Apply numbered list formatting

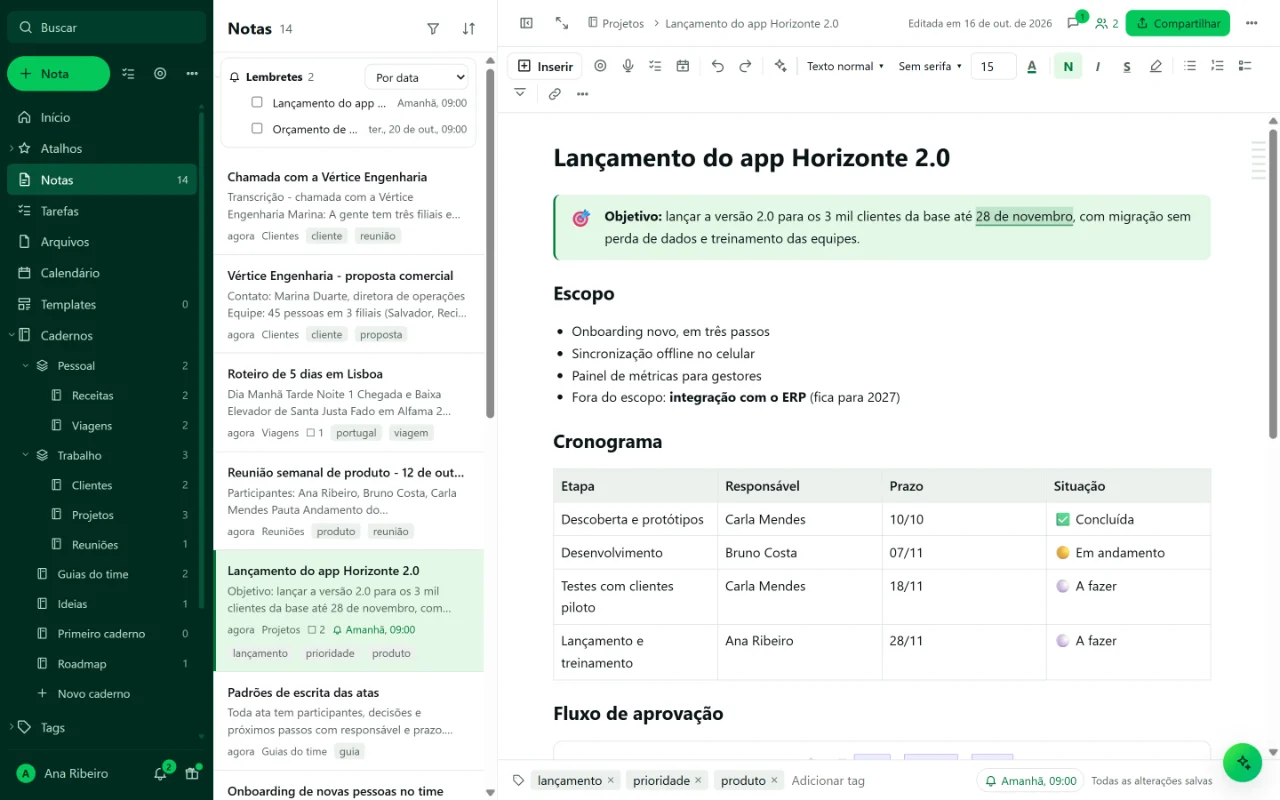(x=1217, y=66)
